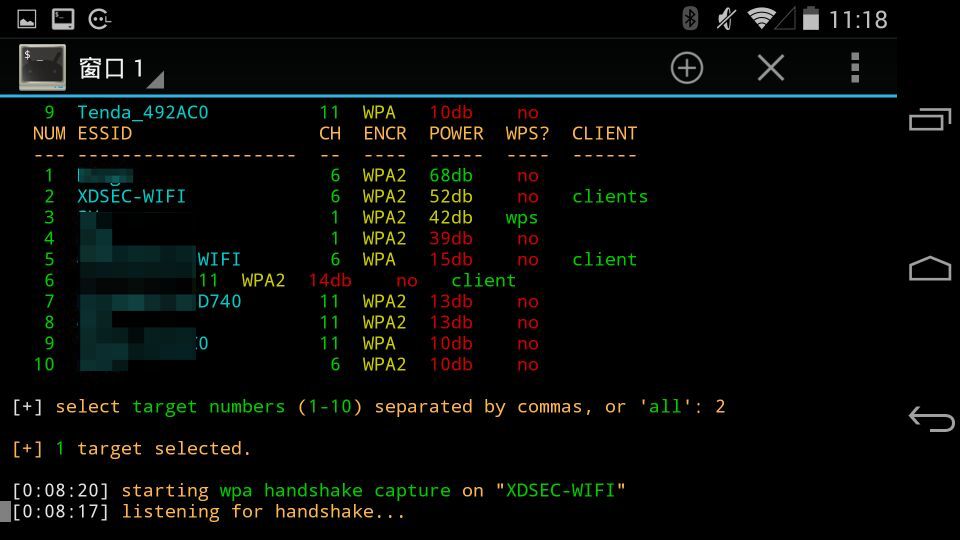Open the terminal notification icon in status bar
Viewport: 960px width, 540px height.
[x=63, y=20]
